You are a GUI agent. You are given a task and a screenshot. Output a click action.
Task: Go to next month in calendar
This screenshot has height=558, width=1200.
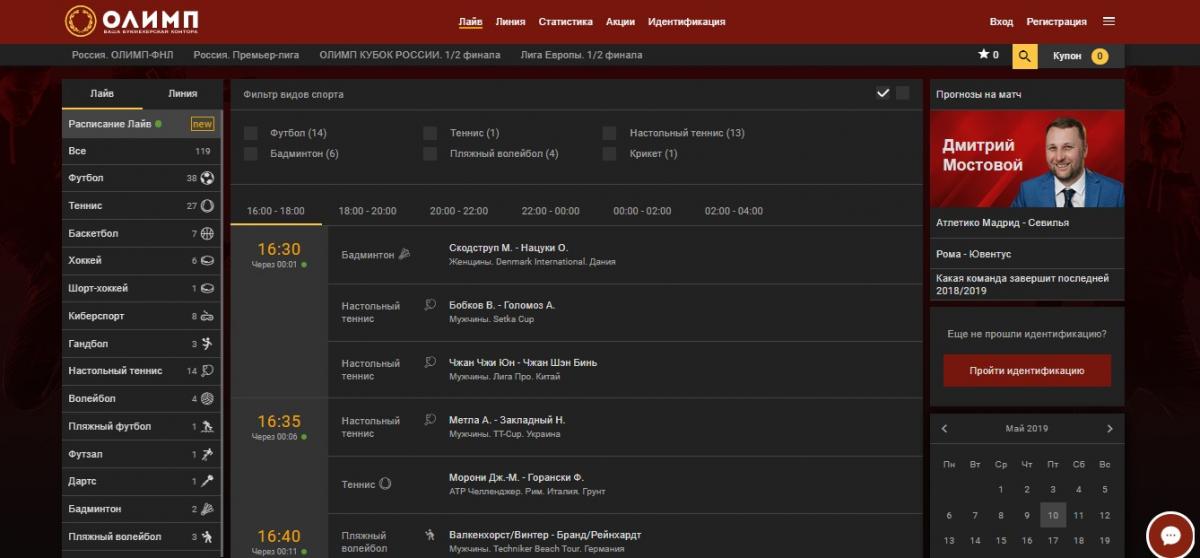click(1109, 429)
